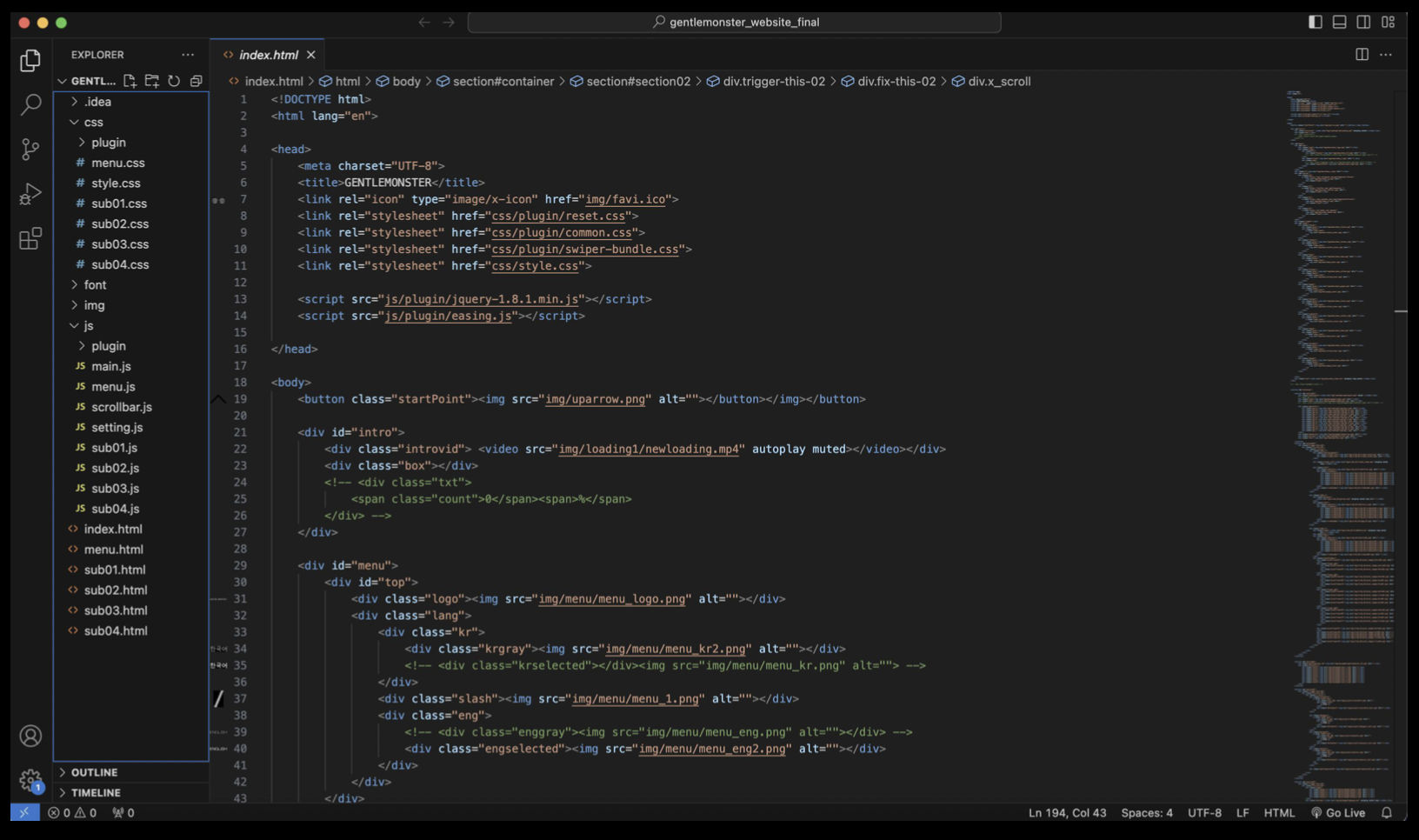Open the gentlemonster_website_final search field

point(735,23)
